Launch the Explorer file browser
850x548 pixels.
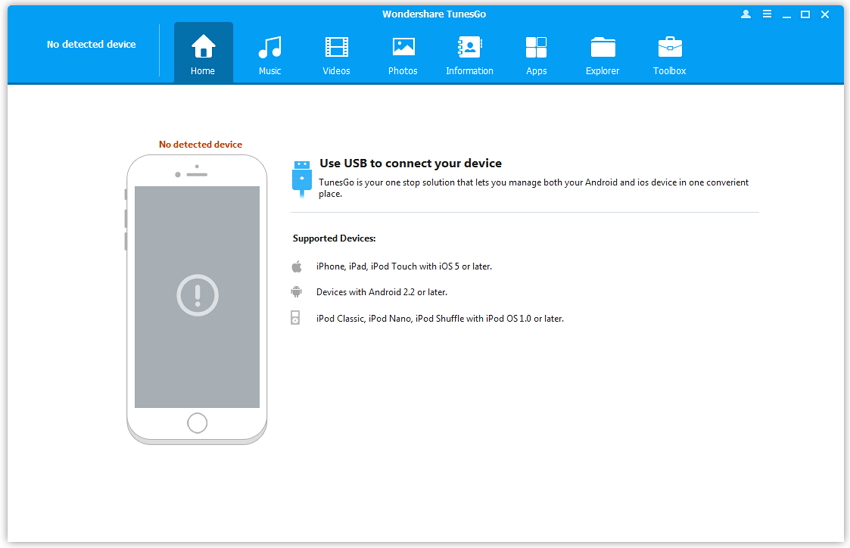coord(603,54)
